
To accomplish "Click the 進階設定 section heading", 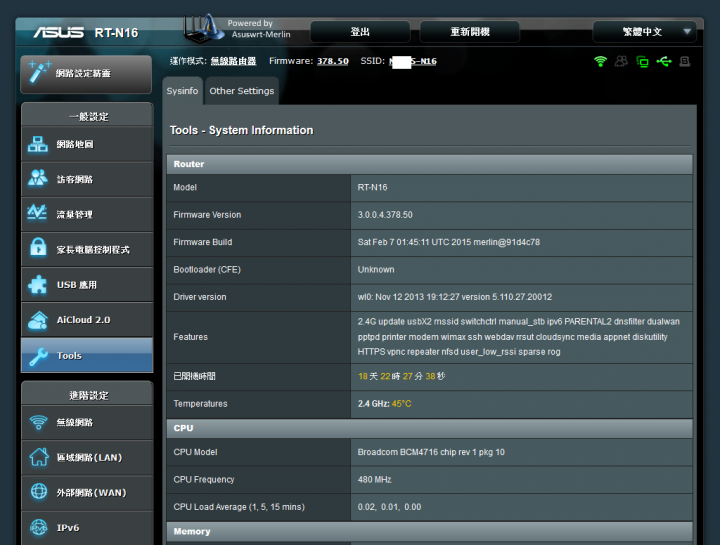I will click(x=89, y=395).
